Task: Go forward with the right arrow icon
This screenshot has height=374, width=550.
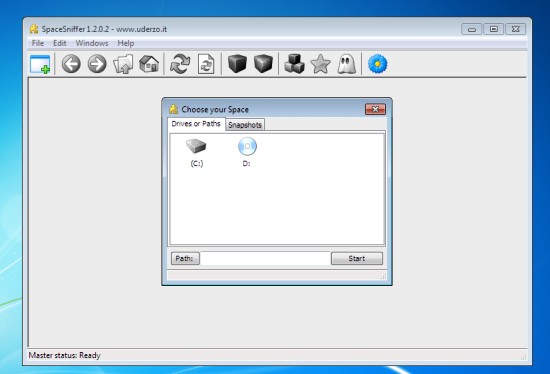Action: click(97, 64)
